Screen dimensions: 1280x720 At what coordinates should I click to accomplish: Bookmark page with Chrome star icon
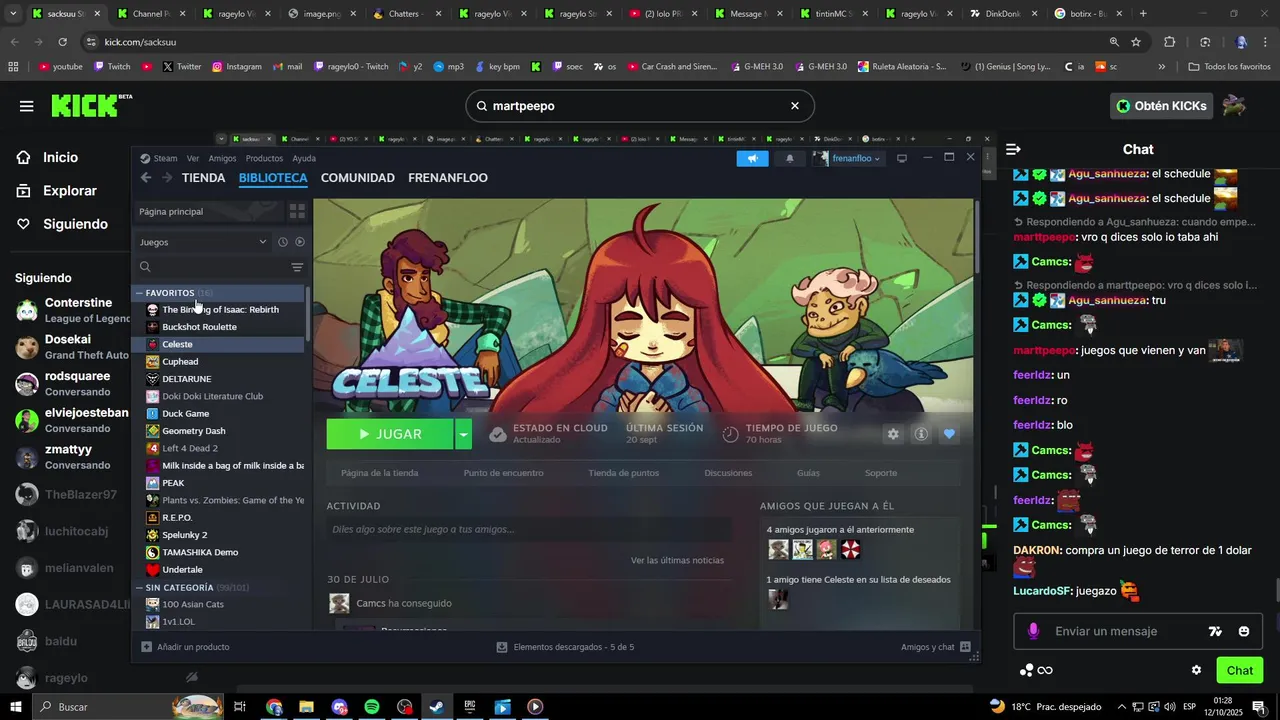pyautogui.click(x=1136, y=42)
